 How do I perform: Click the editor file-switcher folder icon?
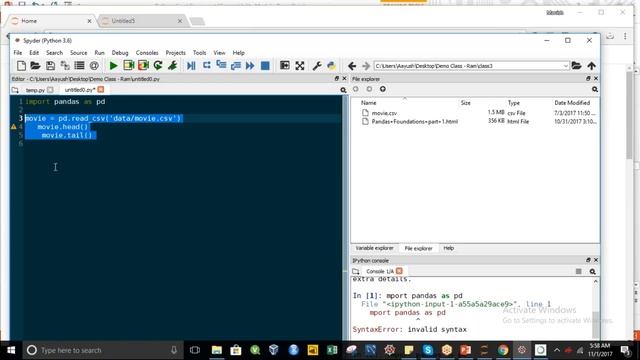coord(15,90)
